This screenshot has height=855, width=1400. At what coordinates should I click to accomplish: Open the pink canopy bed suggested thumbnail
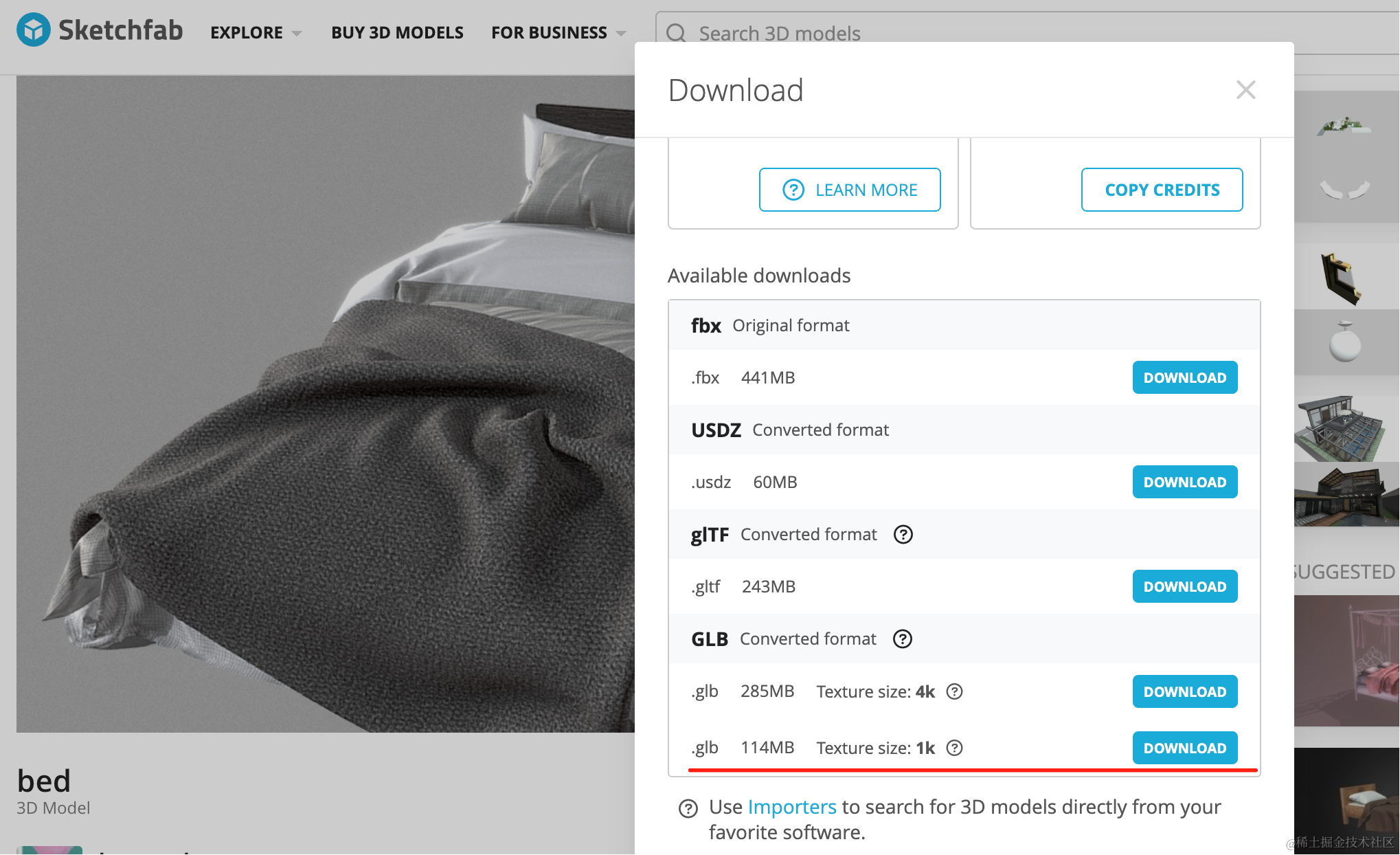click(1346, 661)
